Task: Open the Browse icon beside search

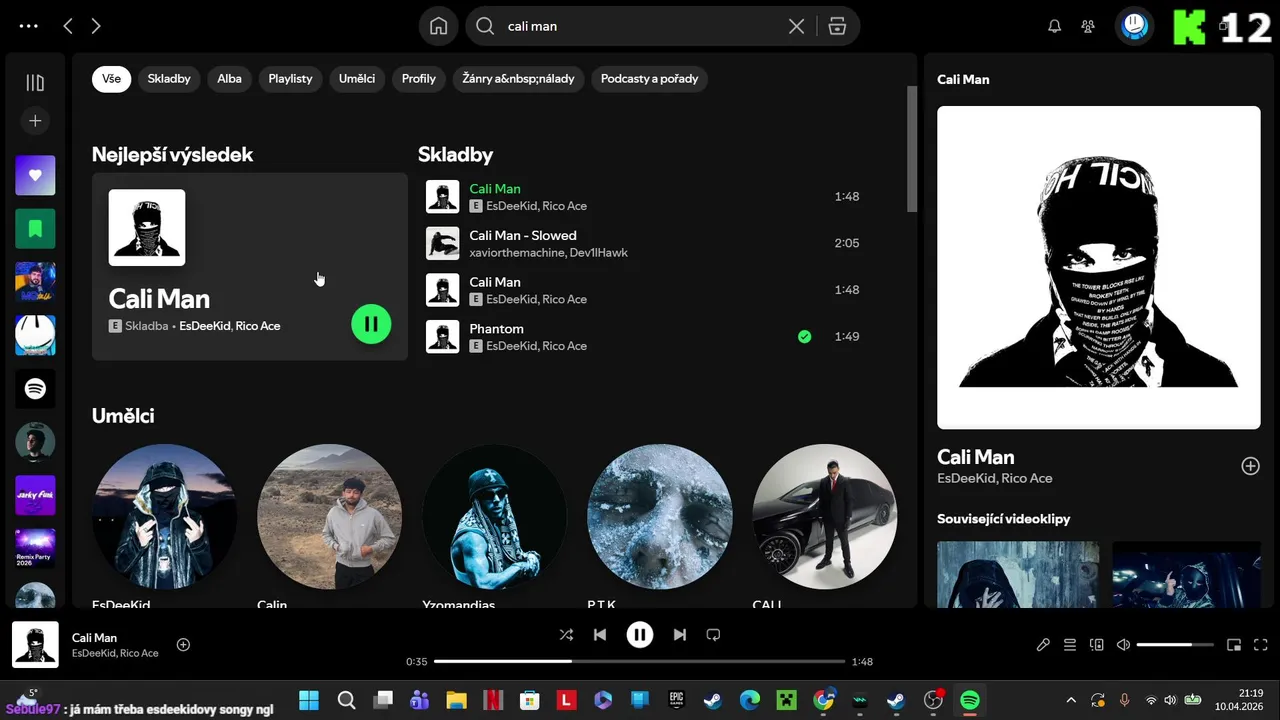Action: click(x=837, y=26)
